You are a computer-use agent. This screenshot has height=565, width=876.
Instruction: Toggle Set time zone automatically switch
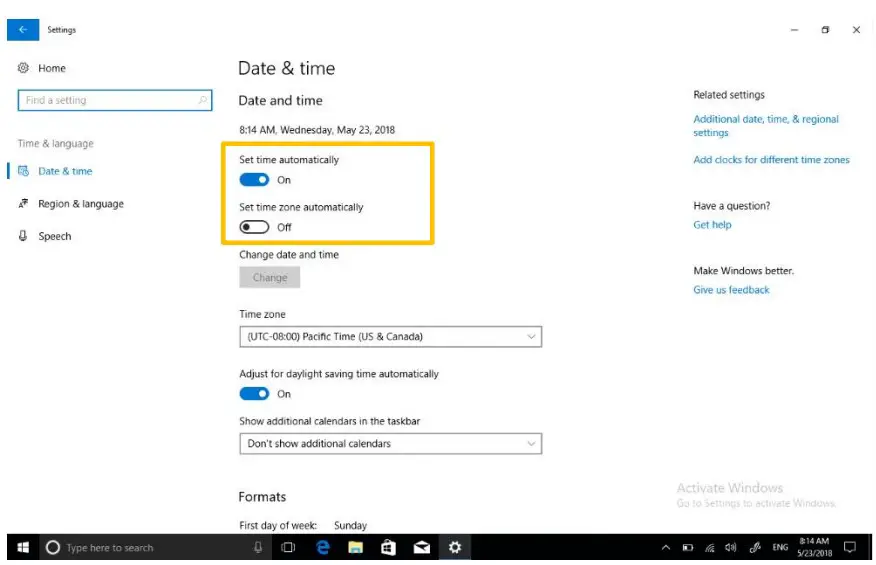pos(254,227)
